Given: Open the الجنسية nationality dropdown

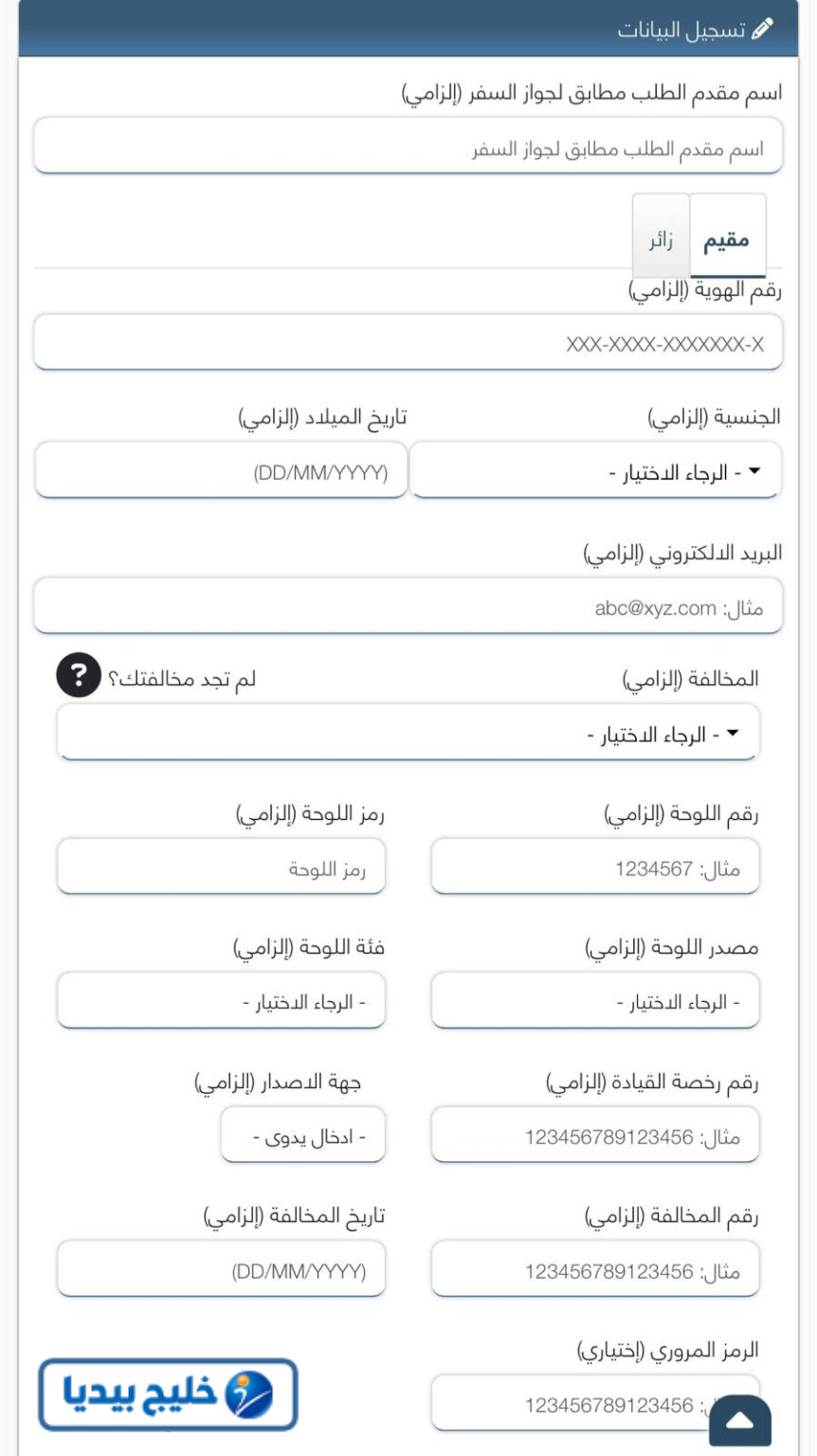Looking at the screenshot, I should tap(595, 470).
